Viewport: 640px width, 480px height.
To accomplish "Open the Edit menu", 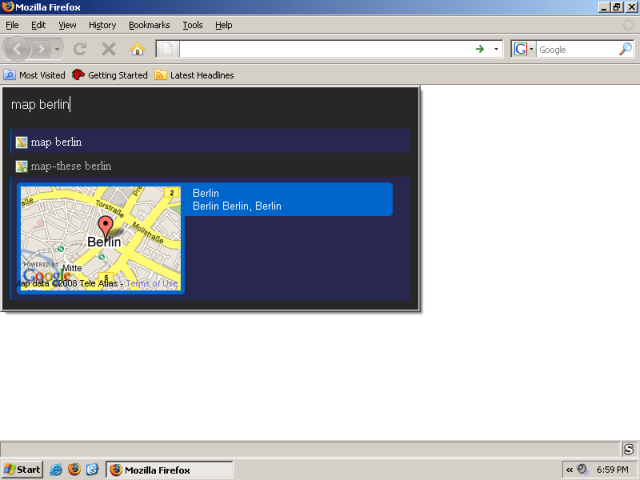I will tap(38, 25).
